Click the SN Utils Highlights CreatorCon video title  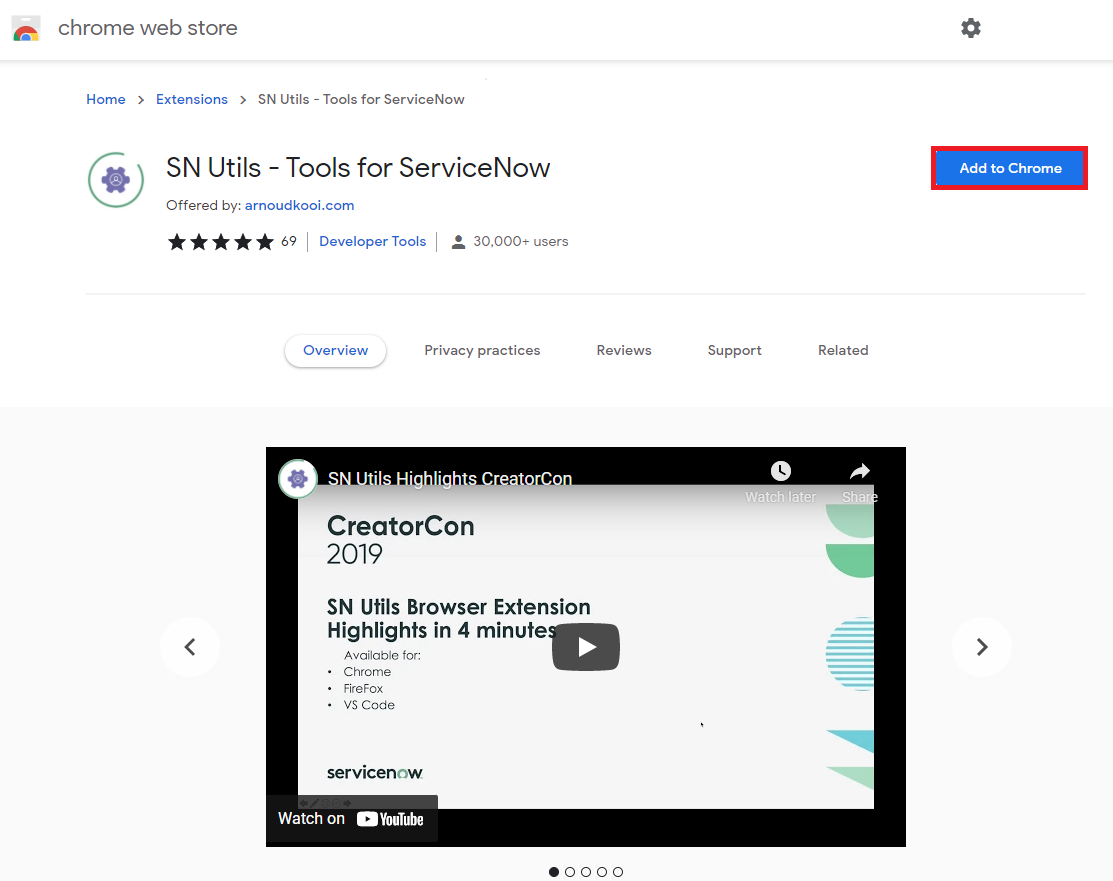tap(450, 479)
